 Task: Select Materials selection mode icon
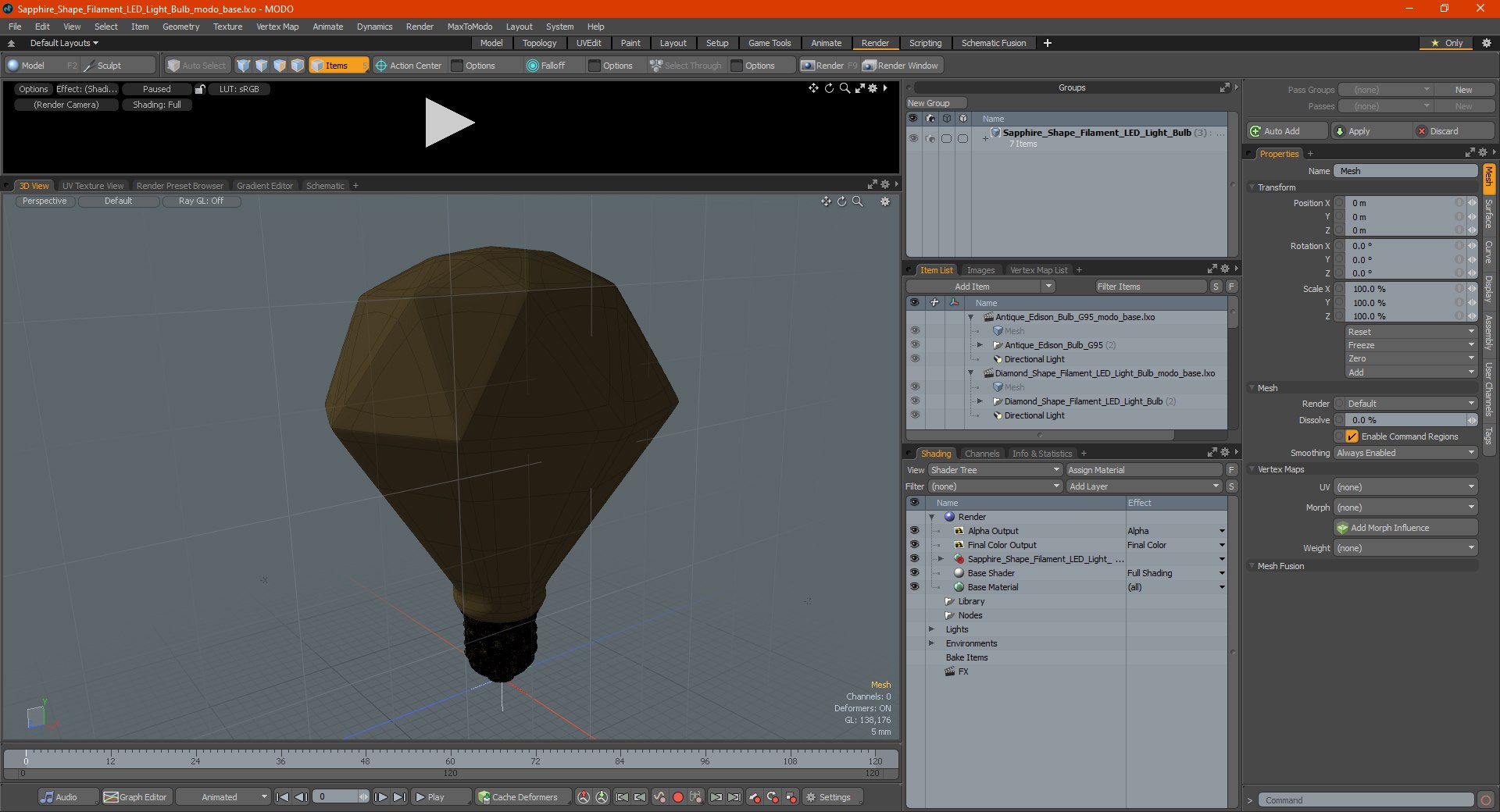pyautogui.click(x=297, y=66)
